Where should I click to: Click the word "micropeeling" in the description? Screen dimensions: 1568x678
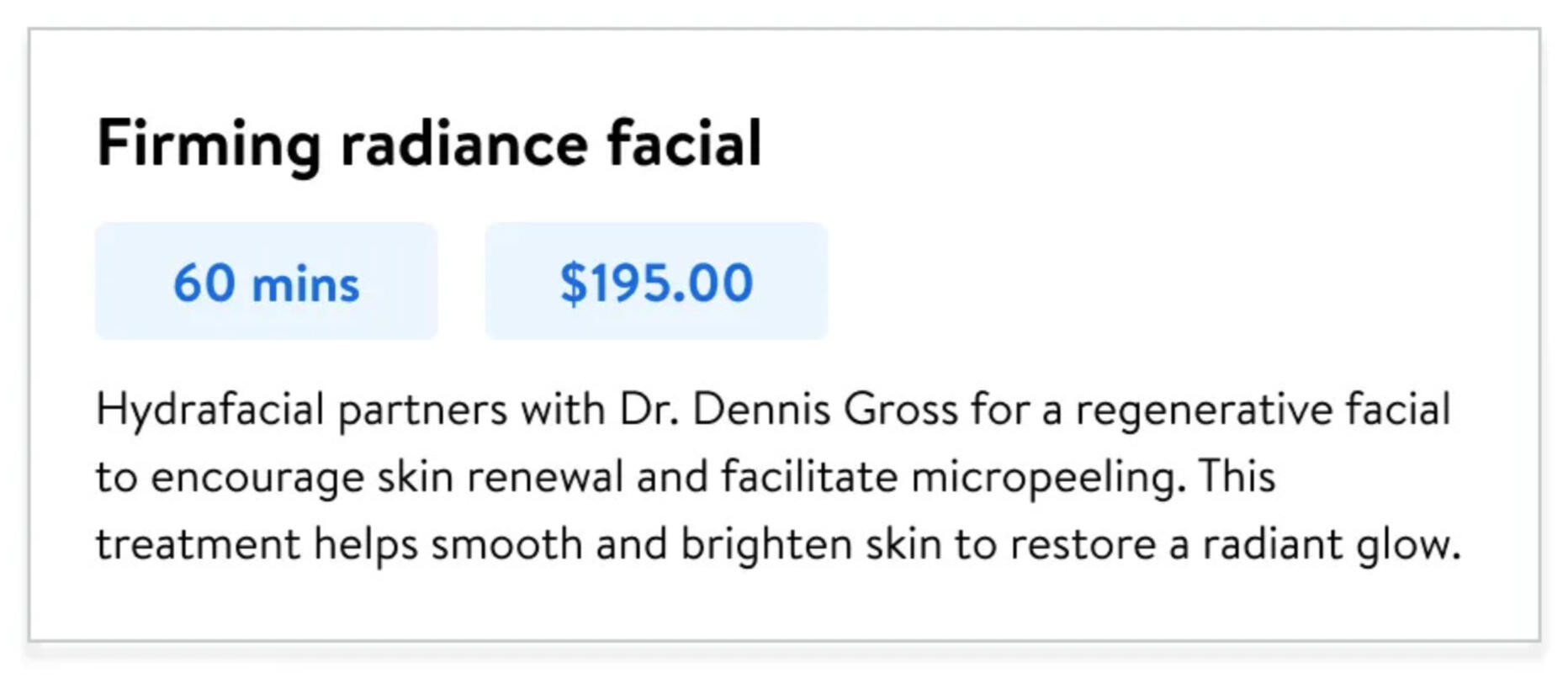click(1048, 478)
